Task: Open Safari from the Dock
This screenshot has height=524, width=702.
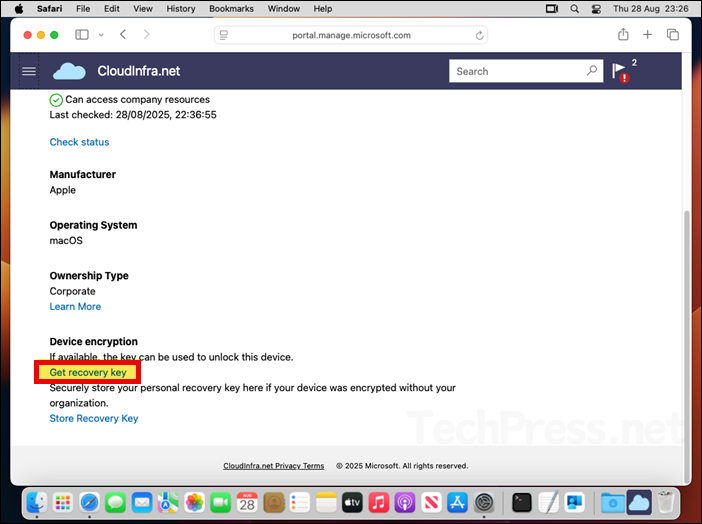Action: click(89, 503)
